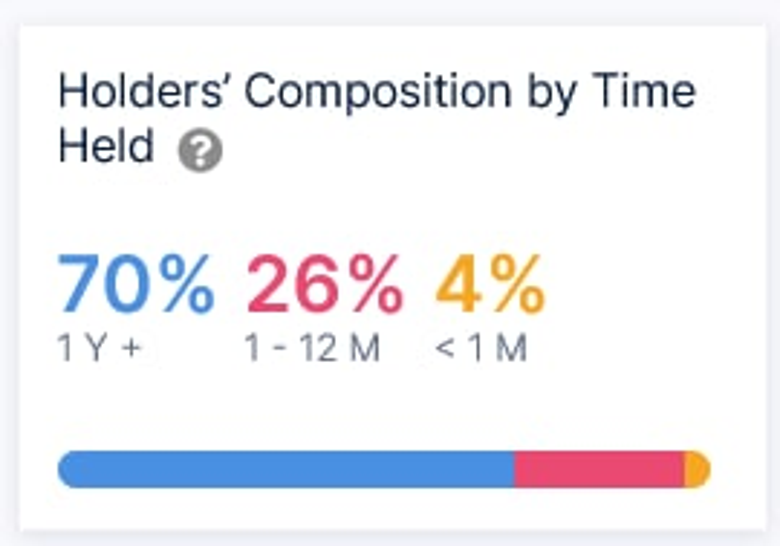
Task: Click the pink segment of the bar
Action: point(598,469)
